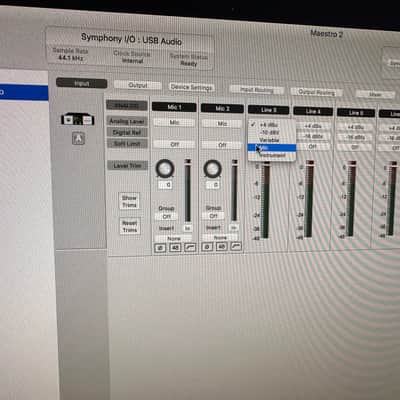Click the Mic 2 gain value field

click(x=213, y=184)
